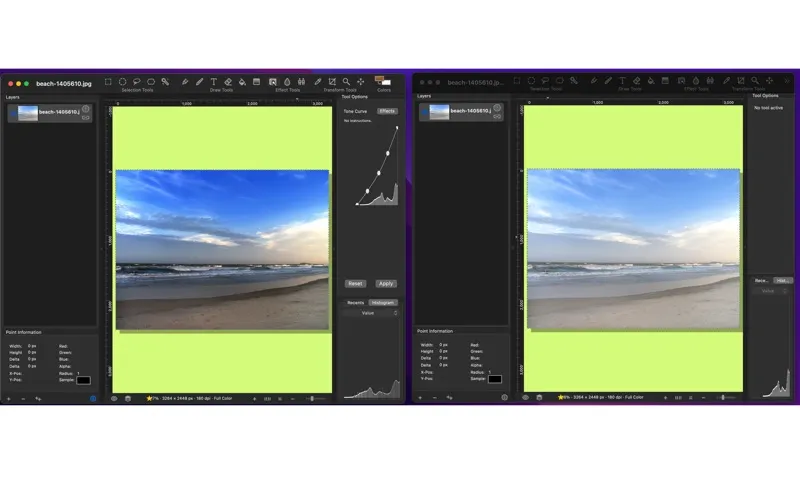Screen dimensions: 800x500
Task: Toggle the eye icon in right status bar
Action: 525,397
